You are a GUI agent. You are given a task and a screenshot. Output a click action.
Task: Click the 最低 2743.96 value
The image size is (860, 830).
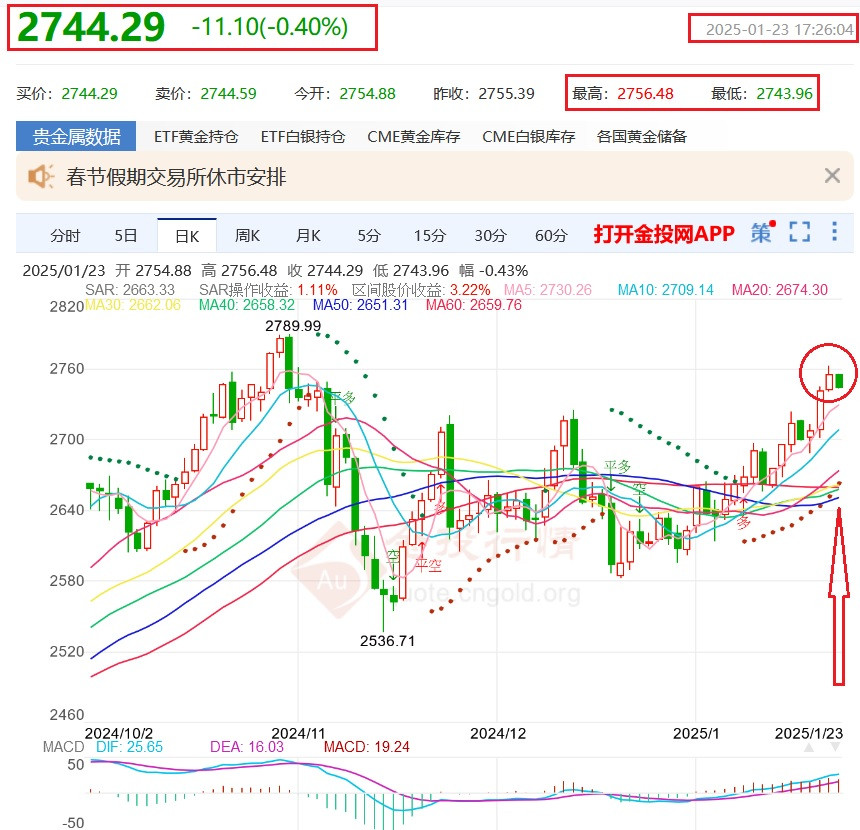pos(784,94)
